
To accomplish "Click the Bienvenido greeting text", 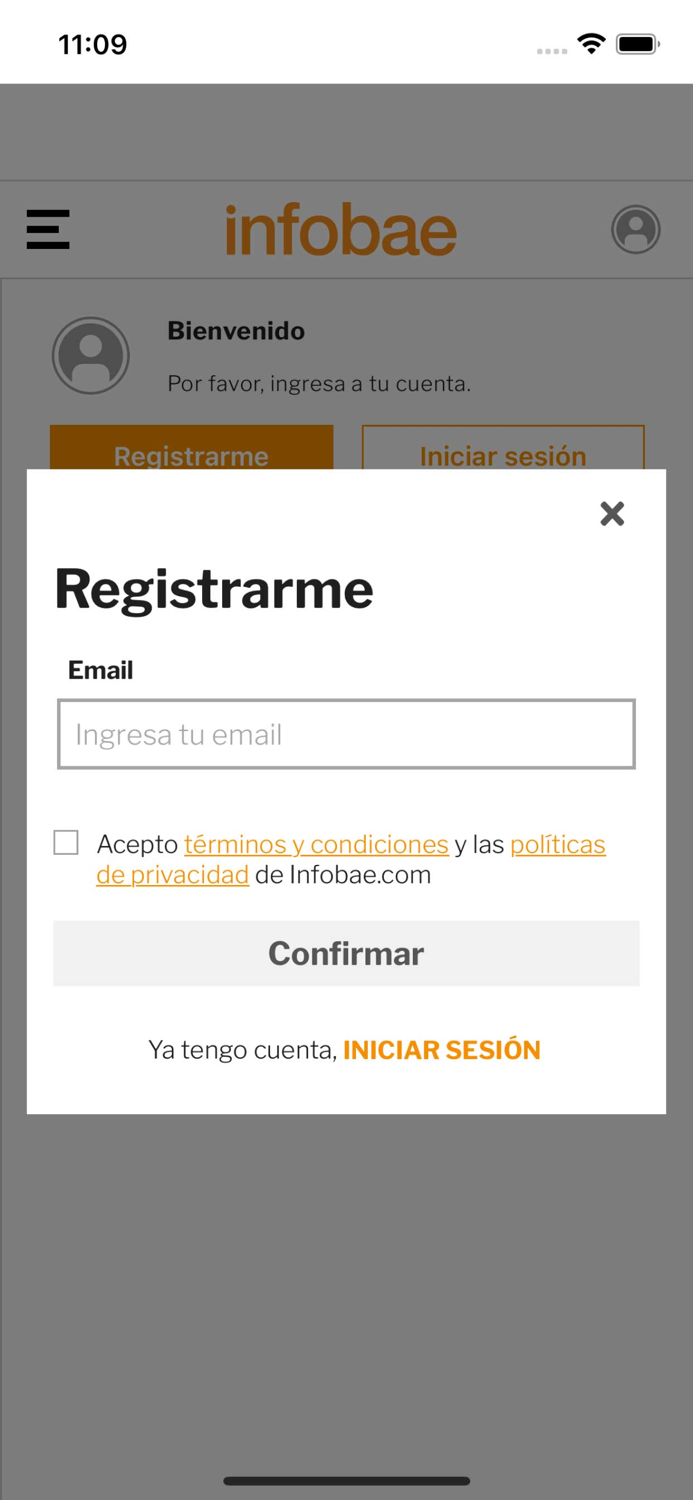I will coord(236,331).
